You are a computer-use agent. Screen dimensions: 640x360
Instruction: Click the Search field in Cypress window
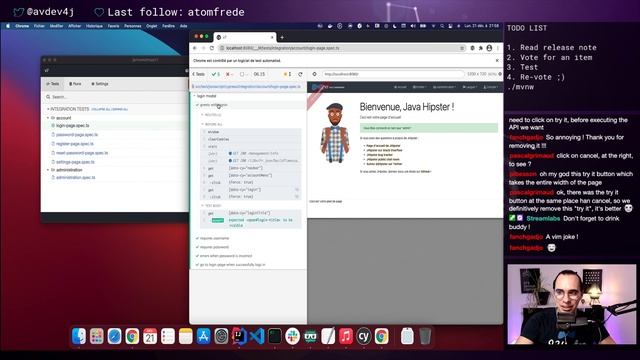[115, 97]
